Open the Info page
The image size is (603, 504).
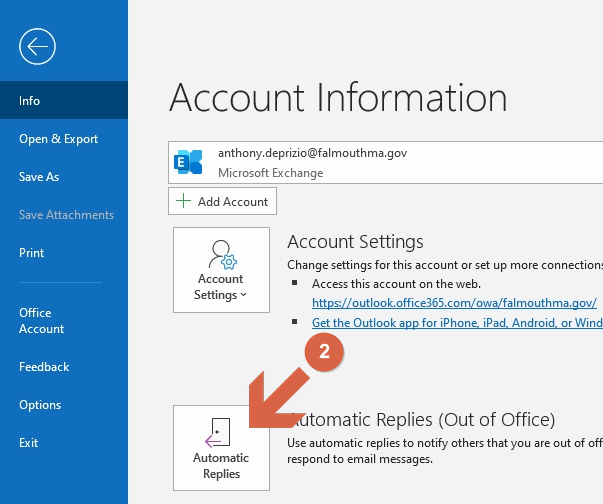(64, 100)
